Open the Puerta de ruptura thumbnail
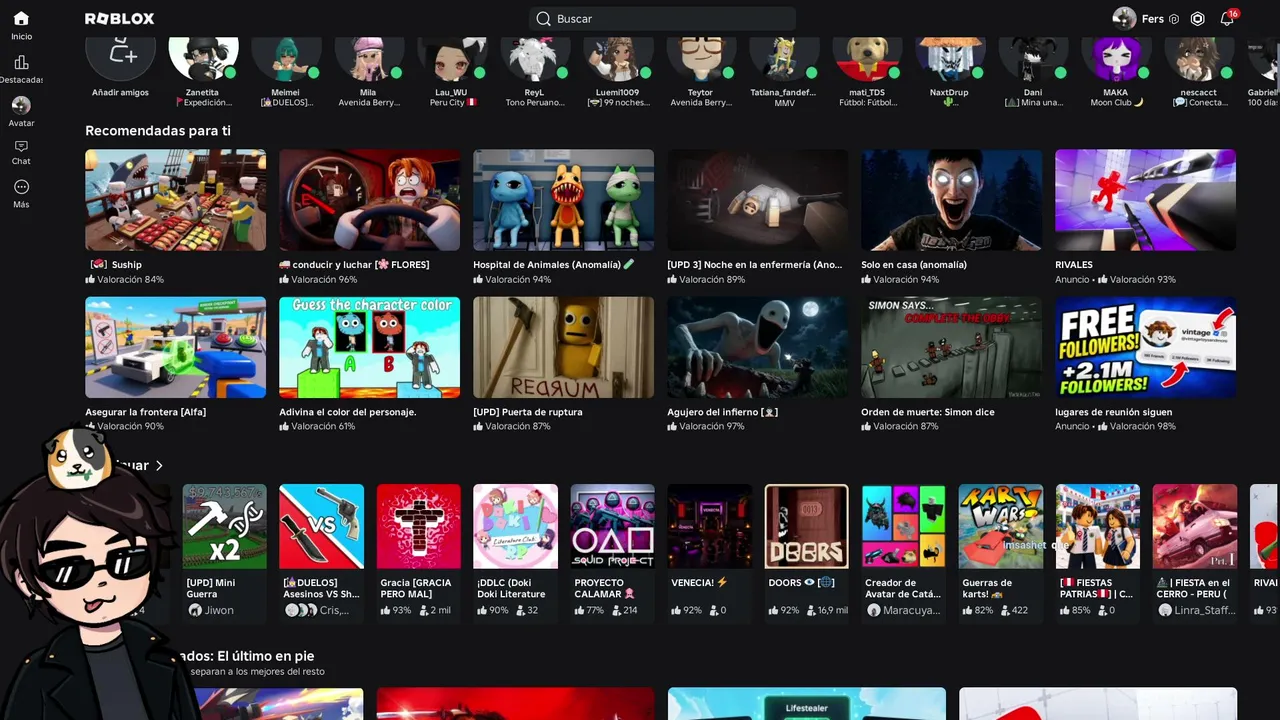The width and height of the screenshot is (1280, 720). click(x=563, y=347)
